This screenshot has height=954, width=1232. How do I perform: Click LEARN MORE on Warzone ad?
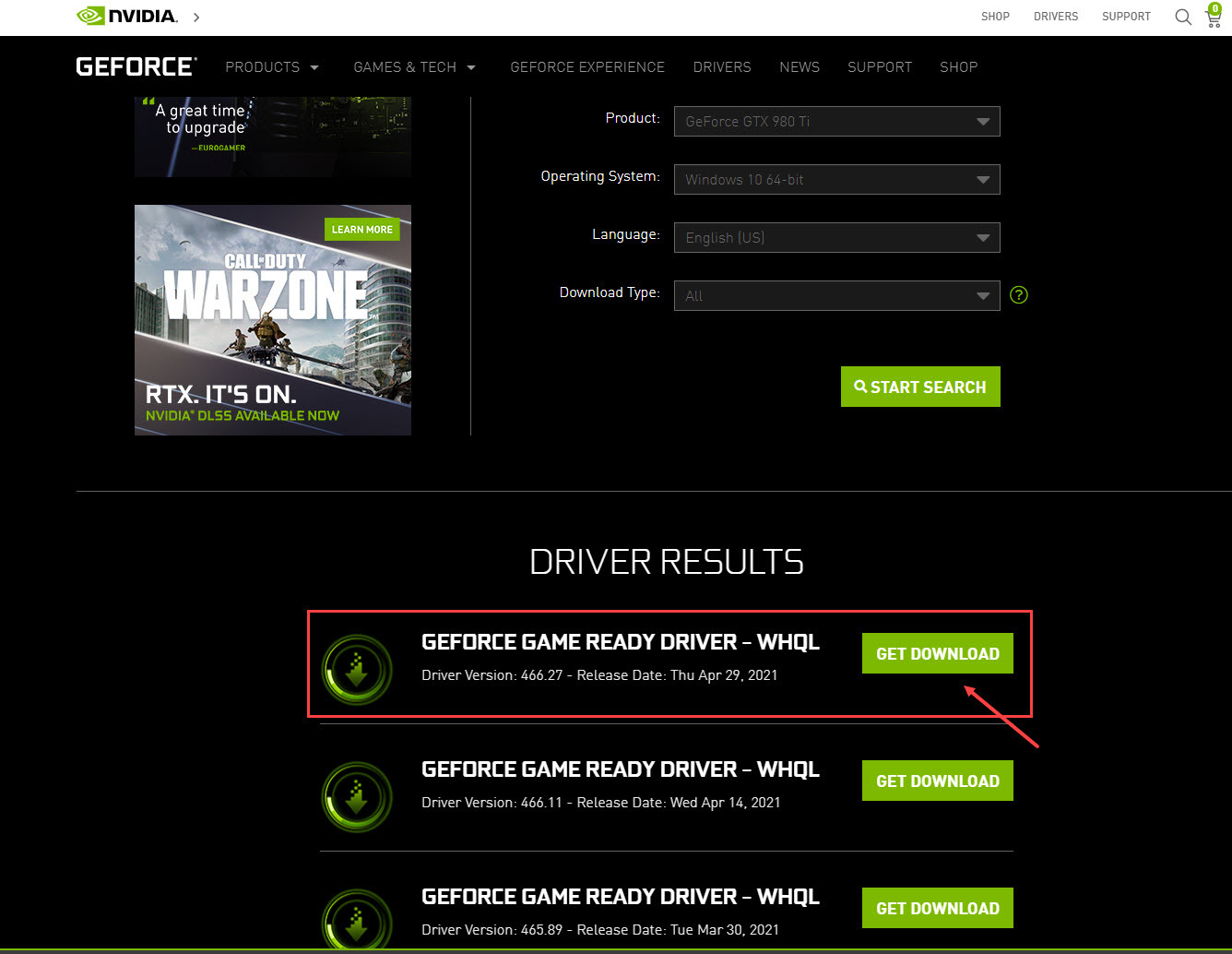pos(362,230)
